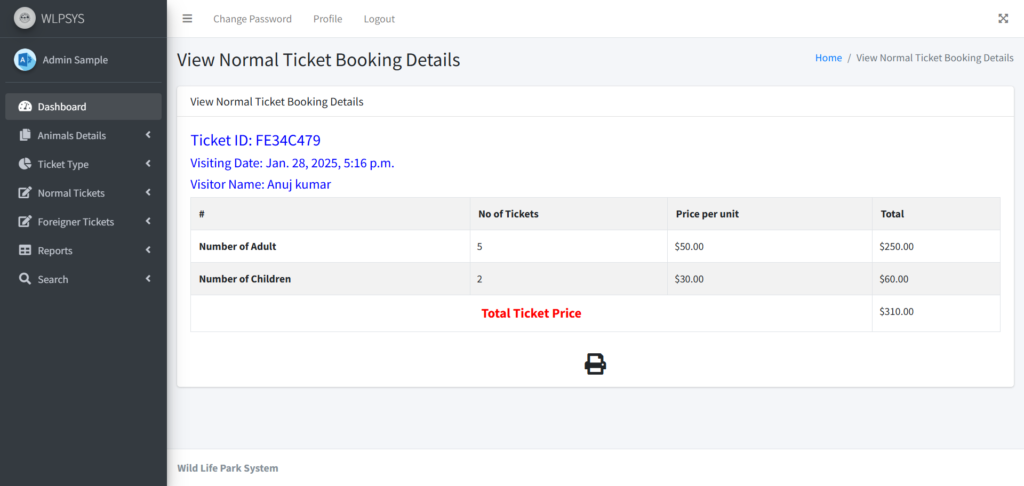Click the Logout link
Screen dimensions: 1024x486
pyautogui.click(x=379, y=19)
